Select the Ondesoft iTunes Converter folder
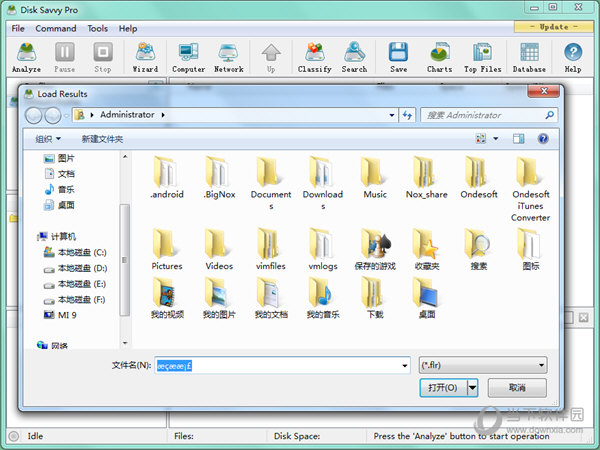600x450 pixels. [530, 189]
